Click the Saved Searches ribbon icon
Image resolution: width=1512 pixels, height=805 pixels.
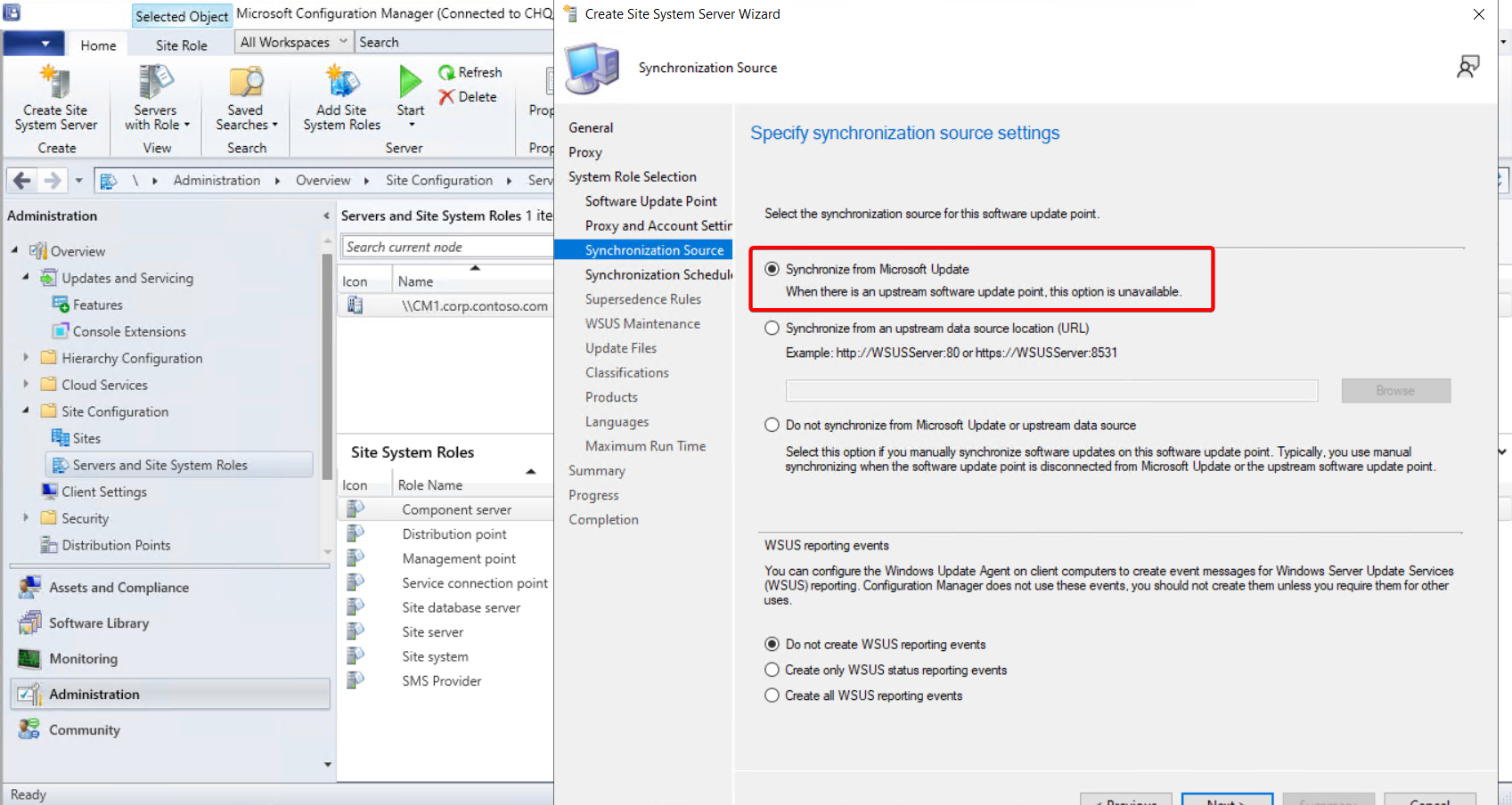coord(245,83)
